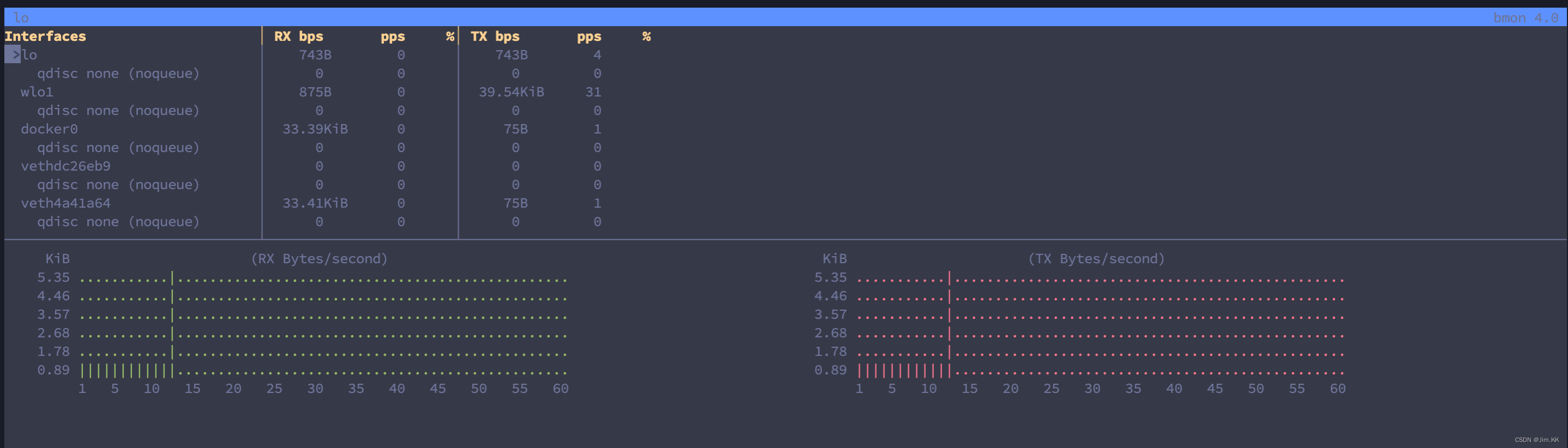Click the 33.39KiB RX value for docker0
1568x448 pixels.
315,129
